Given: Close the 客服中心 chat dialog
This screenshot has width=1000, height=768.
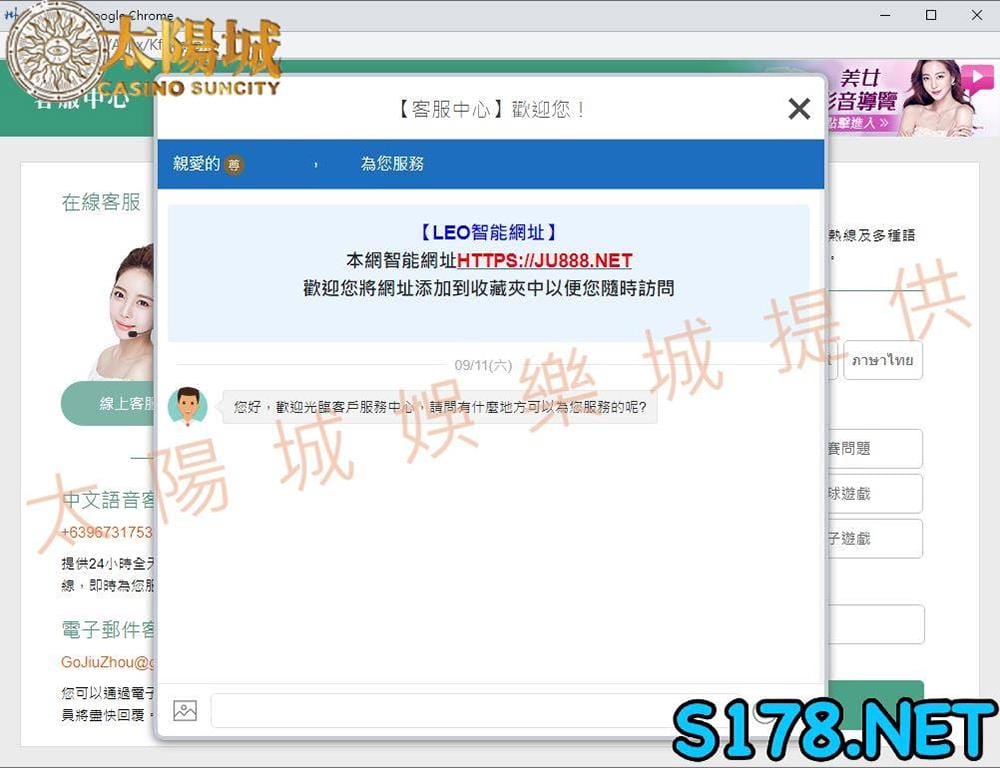Looking at the screenshot, I should pyautogui.click(x=798, y=108).
